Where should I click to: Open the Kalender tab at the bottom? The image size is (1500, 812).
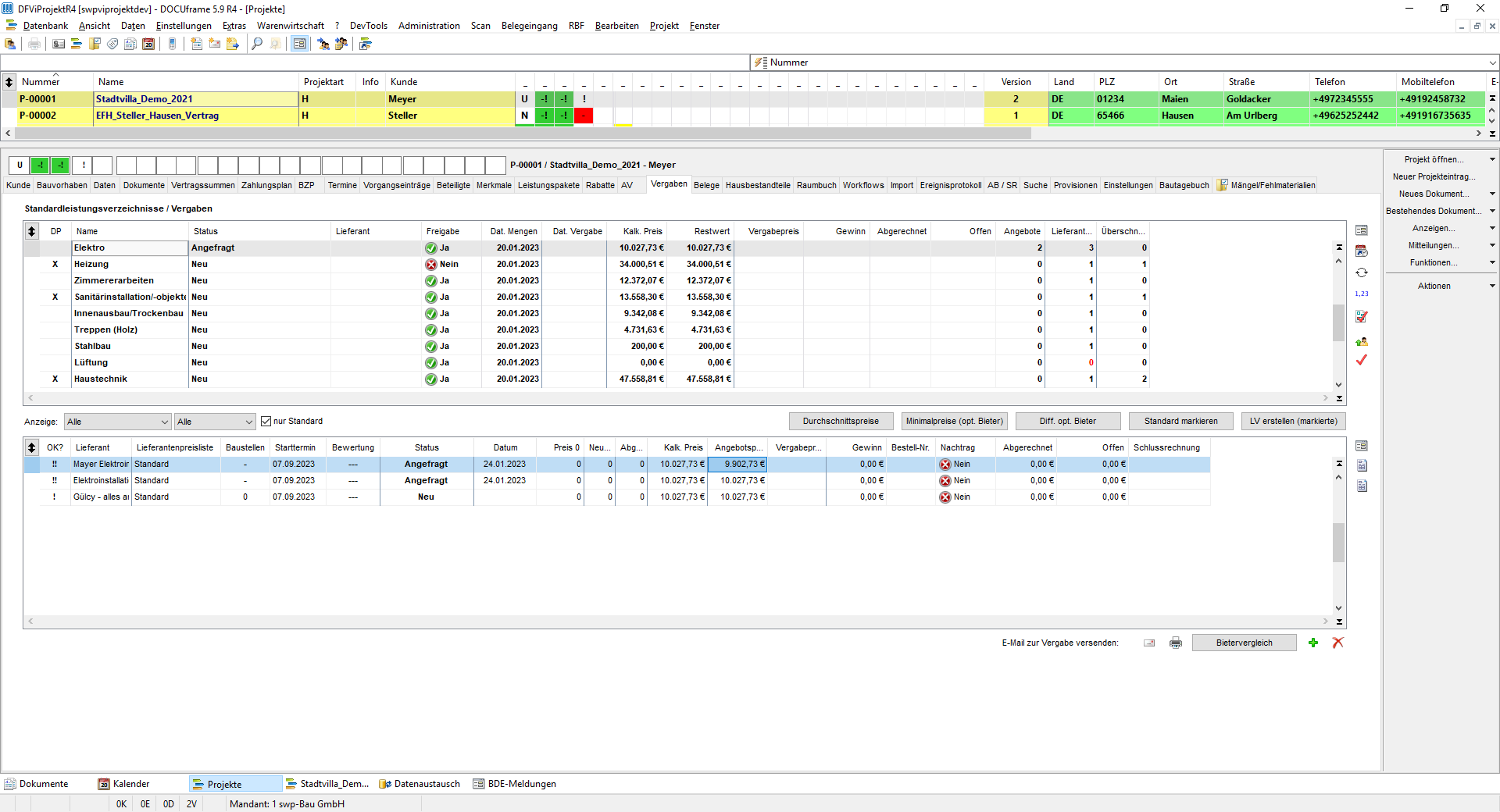coord(124,784)
